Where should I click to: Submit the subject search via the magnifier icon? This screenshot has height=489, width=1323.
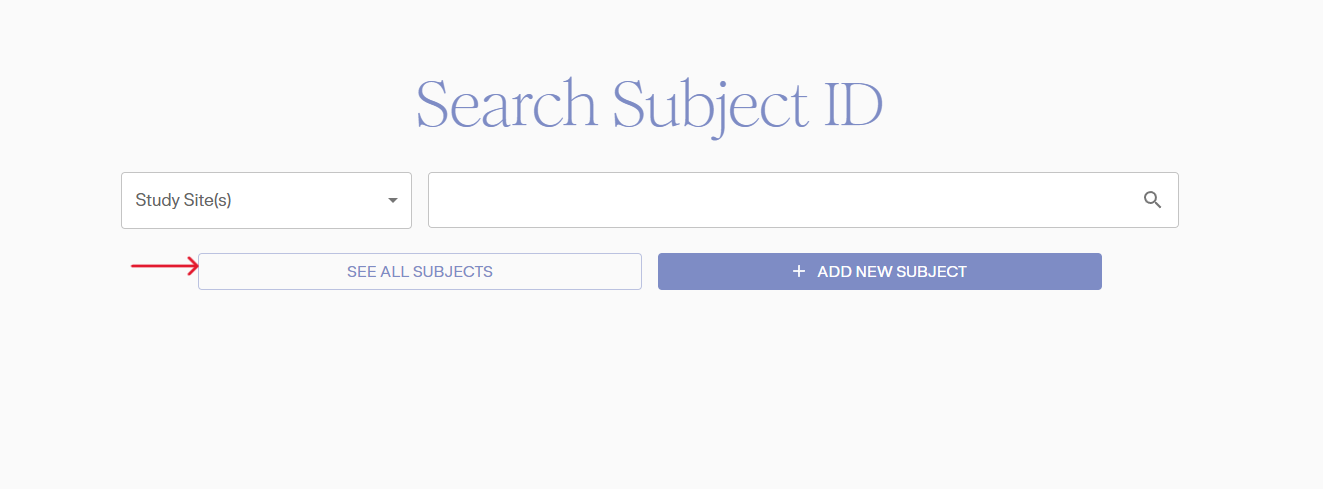(1152, 200)
